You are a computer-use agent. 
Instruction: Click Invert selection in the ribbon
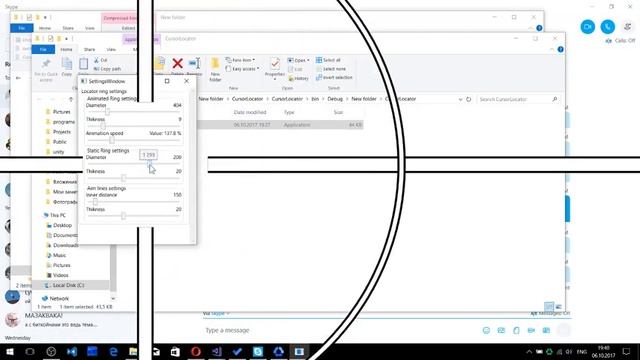tap(334, 78)
